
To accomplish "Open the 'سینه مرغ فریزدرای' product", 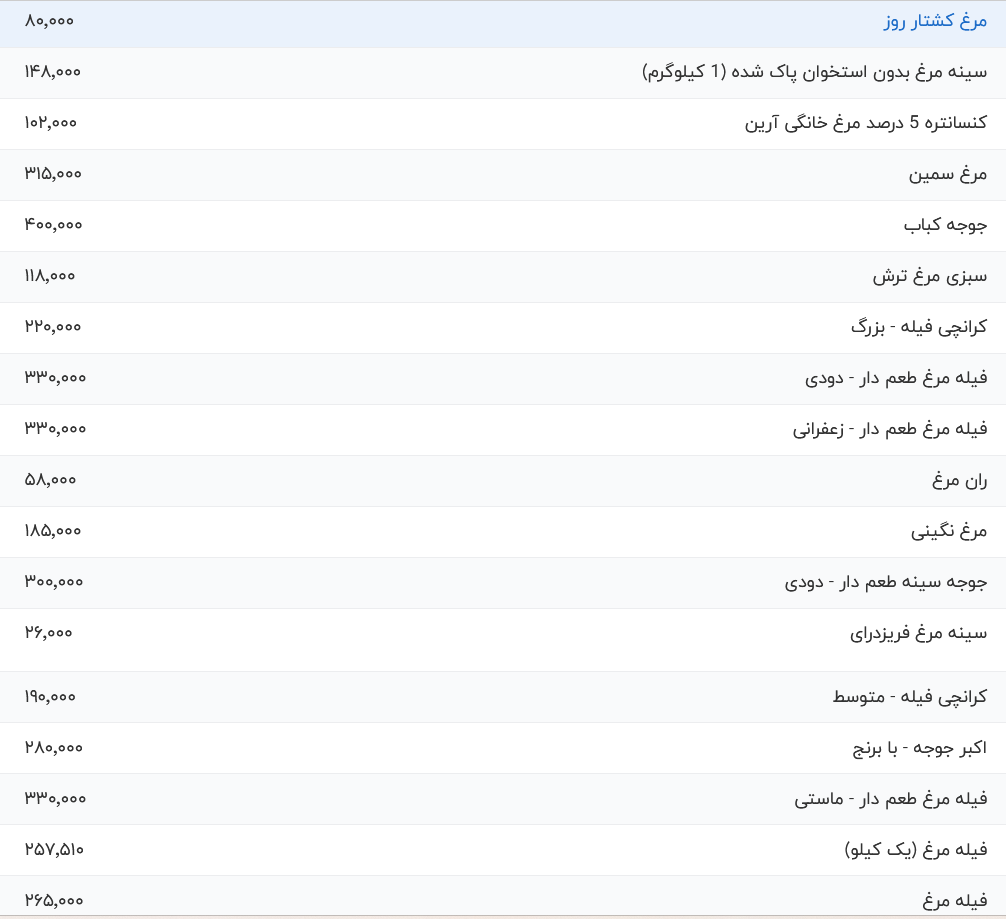I will [x=918, y=633].
